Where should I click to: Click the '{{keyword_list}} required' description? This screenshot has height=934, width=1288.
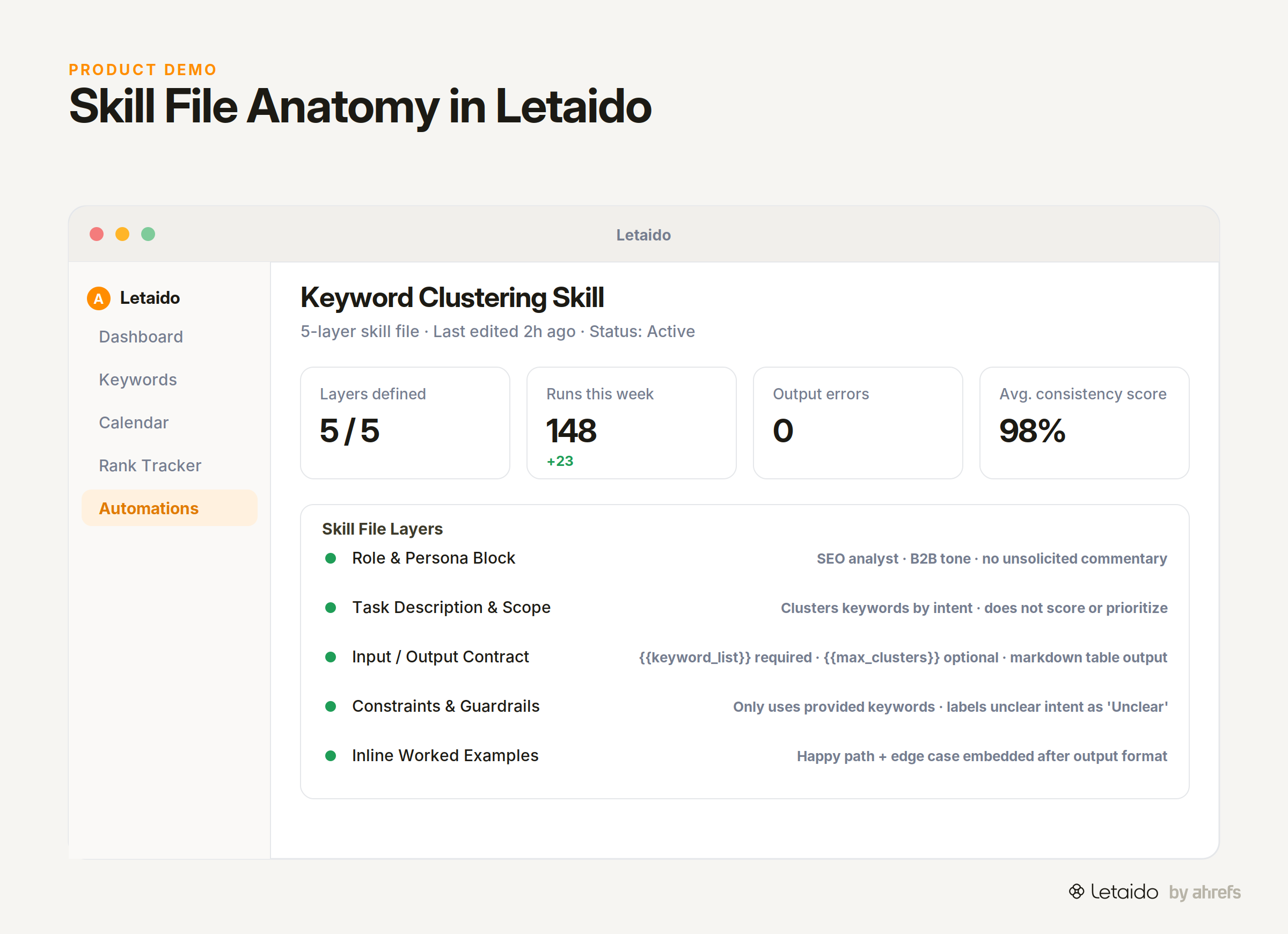click(x=903, y=658)
